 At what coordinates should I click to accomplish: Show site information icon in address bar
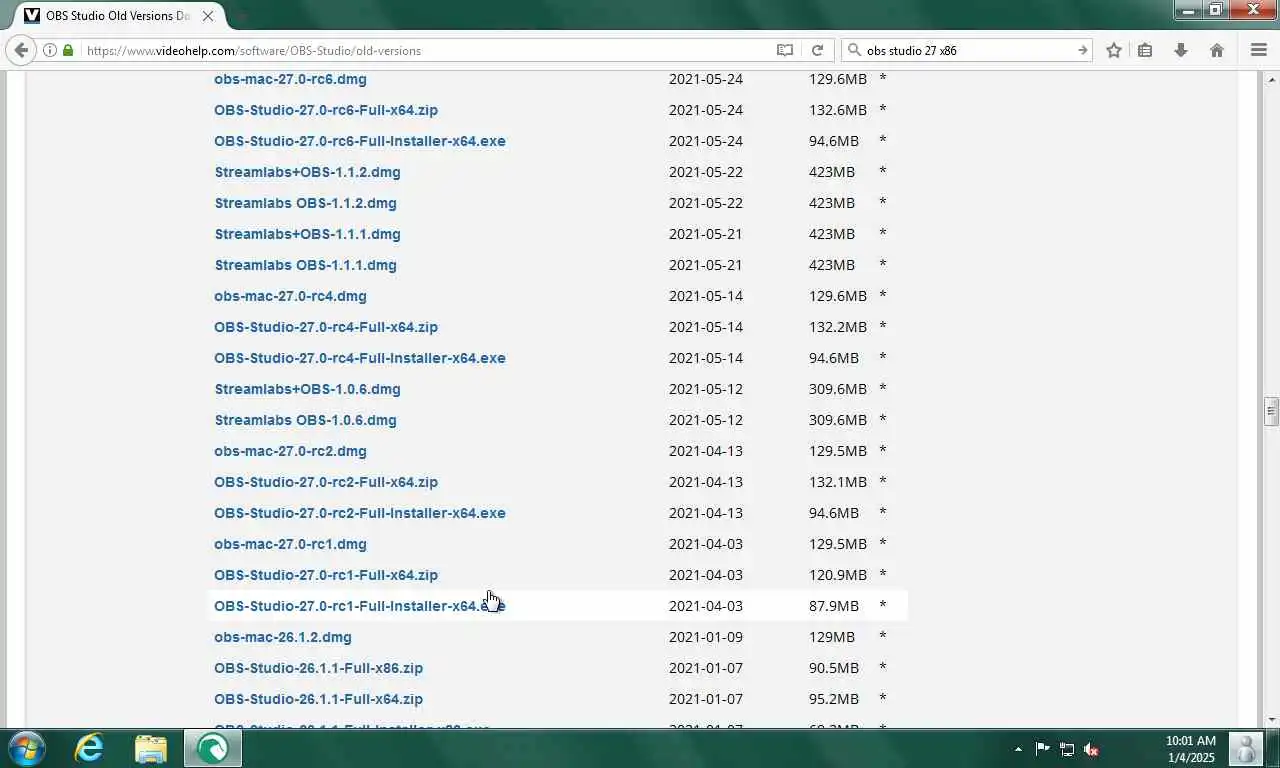[x=49, y=50]
